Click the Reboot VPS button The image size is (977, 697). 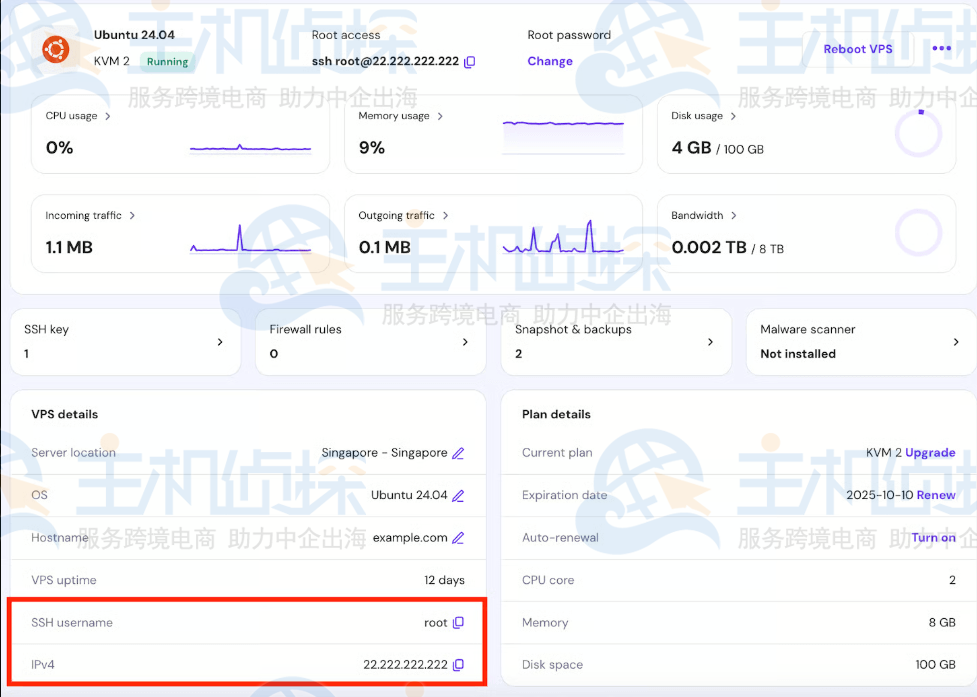click(x=858, y=49)
